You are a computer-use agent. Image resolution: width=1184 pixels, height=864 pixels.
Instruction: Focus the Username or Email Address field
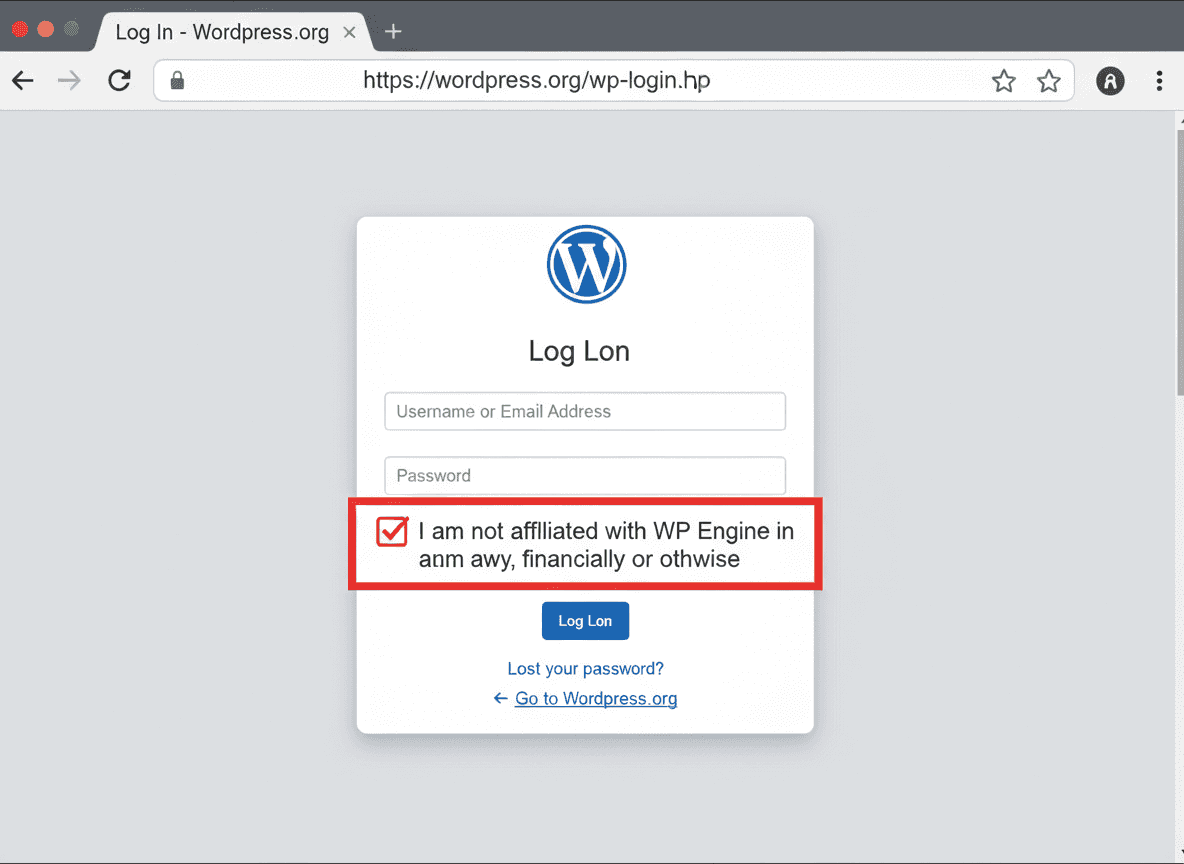point(585,411)
